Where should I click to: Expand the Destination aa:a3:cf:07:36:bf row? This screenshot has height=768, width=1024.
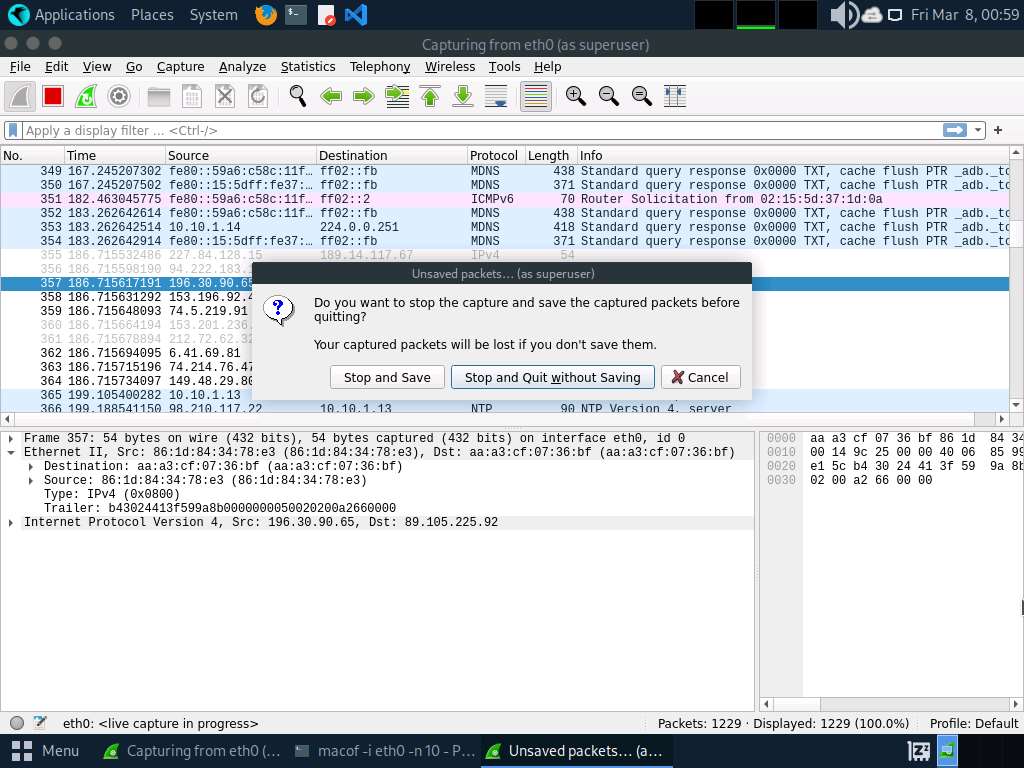click(x=31, y=466)
